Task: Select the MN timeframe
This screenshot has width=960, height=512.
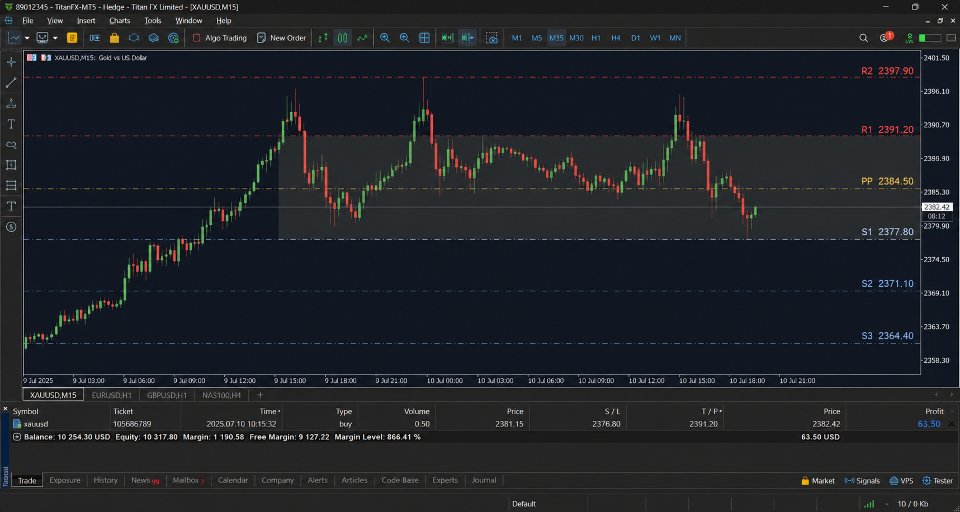Action: point(675,38)
